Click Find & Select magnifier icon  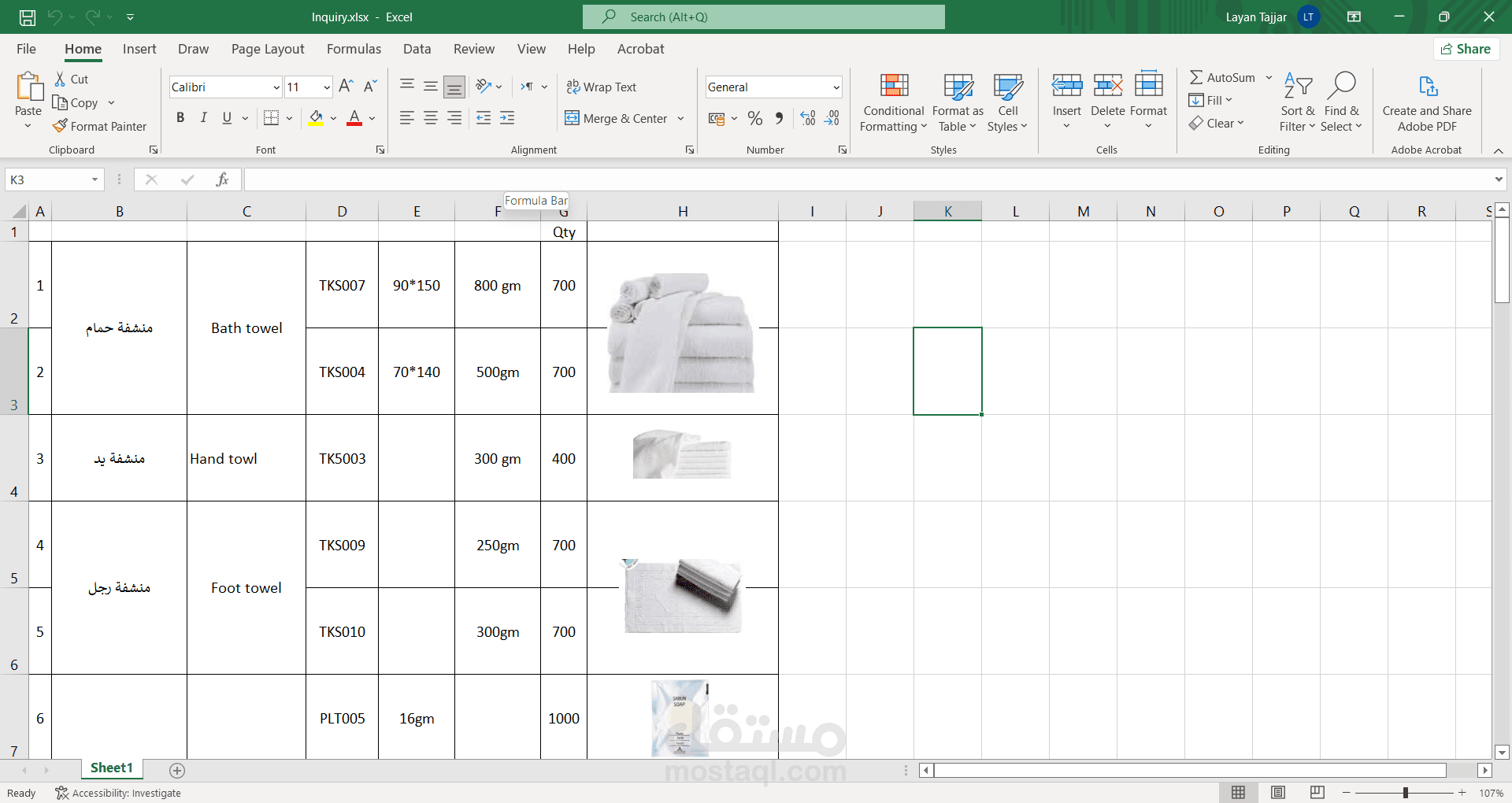click(1341, 85)
